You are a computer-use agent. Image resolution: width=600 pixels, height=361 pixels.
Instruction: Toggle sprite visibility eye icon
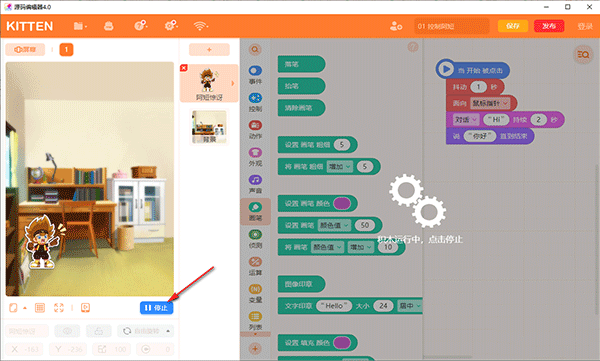click(x=67, y=331)
